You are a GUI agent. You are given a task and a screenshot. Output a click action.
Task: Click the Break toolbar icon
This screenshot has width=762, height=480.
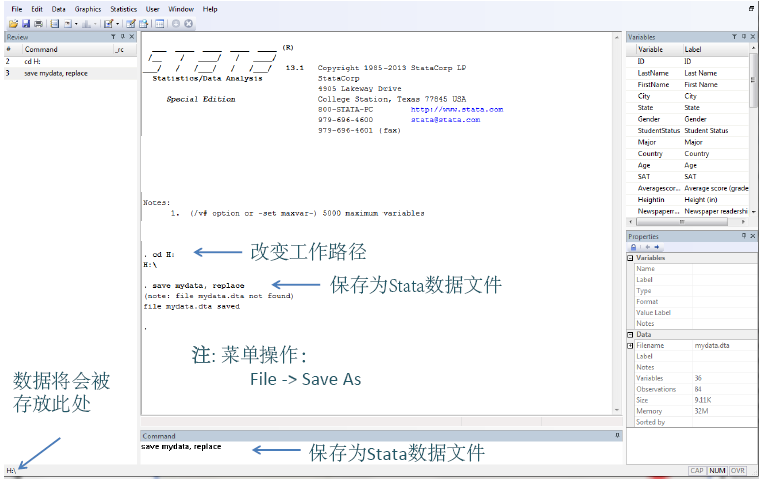(189, 23)
